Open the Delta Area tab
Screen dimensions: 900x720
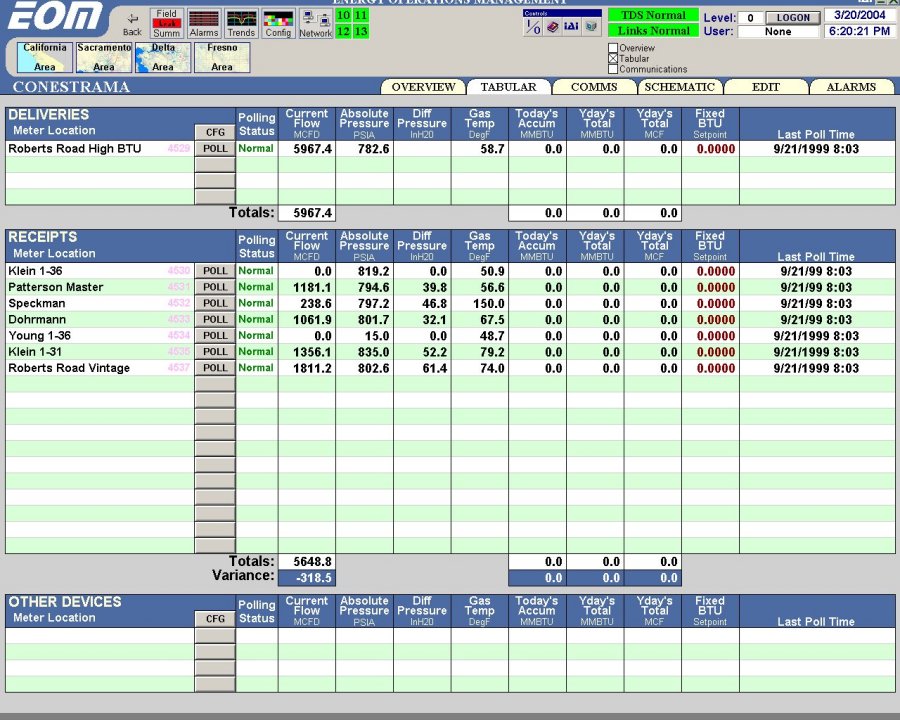pyautogui.click(x=161, y=58)
